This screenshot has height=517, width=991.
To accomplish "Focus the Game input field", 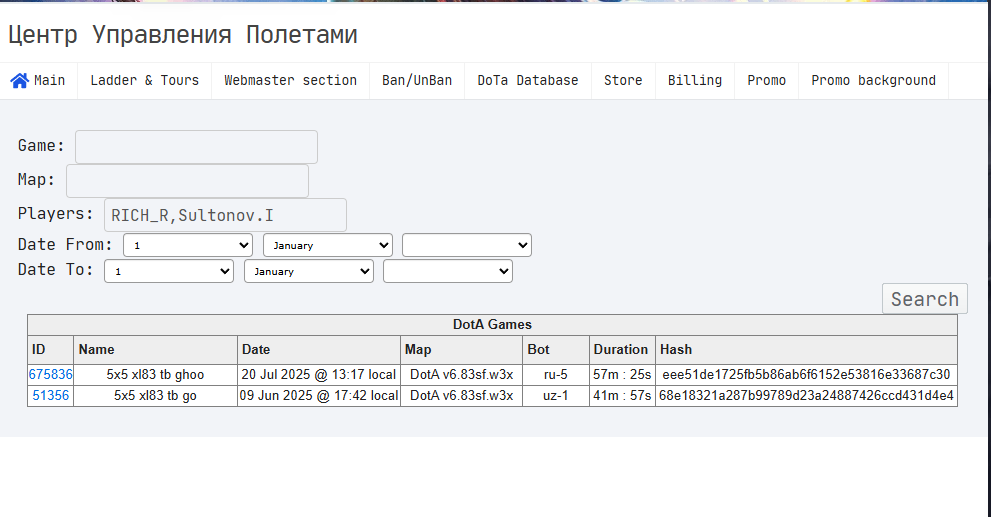I will click(197, 147).
